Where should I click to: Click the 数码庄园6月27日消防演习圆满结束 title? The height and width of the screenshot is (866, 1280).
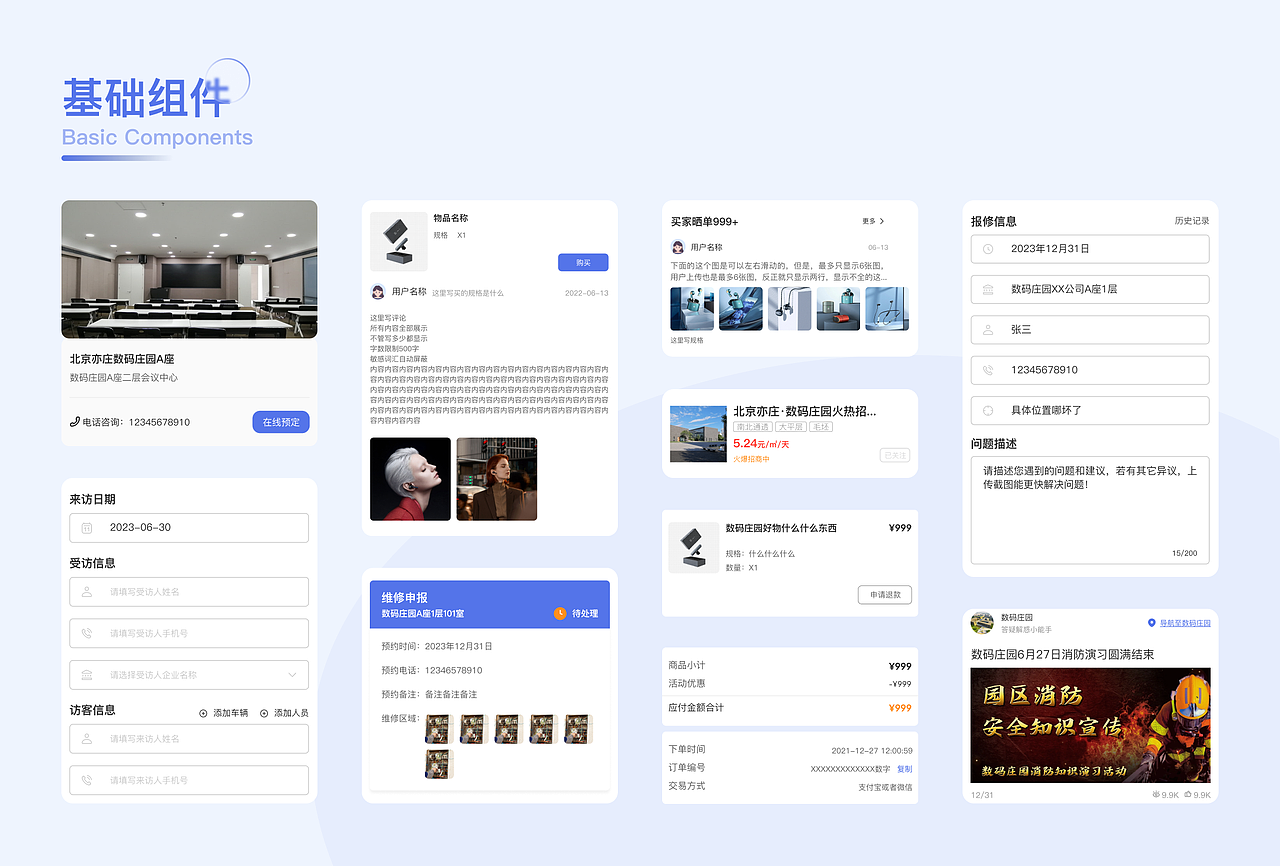1063,654
